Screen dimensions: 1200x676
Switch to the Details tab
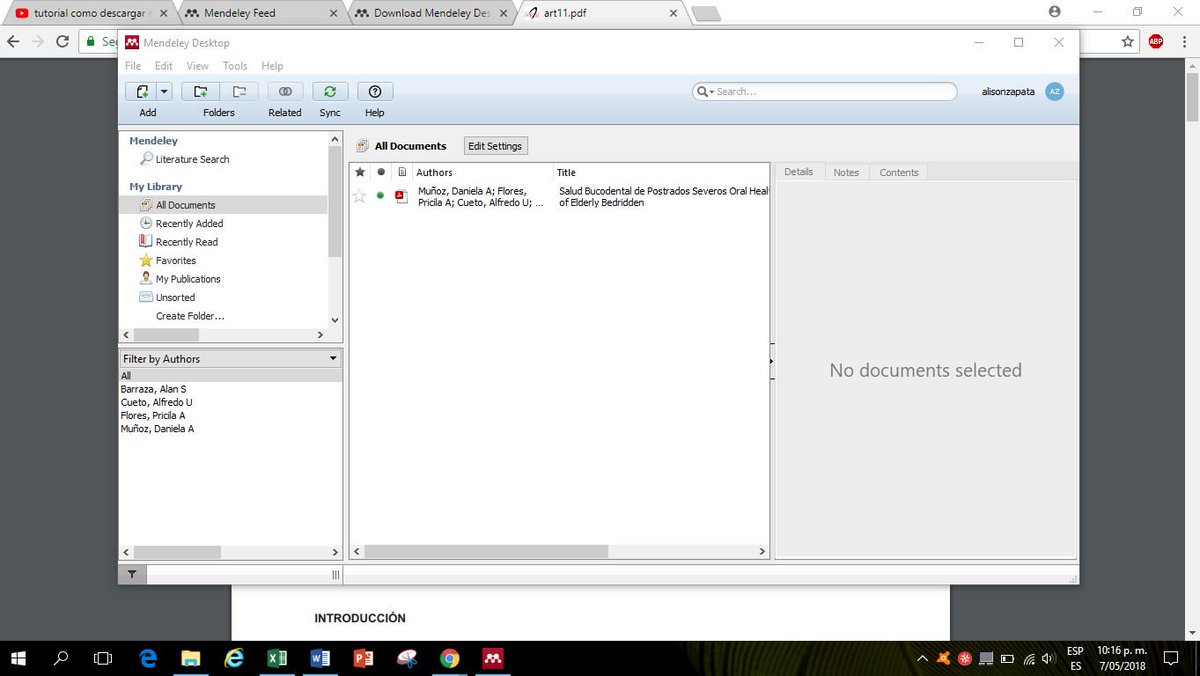click(799, 172)
